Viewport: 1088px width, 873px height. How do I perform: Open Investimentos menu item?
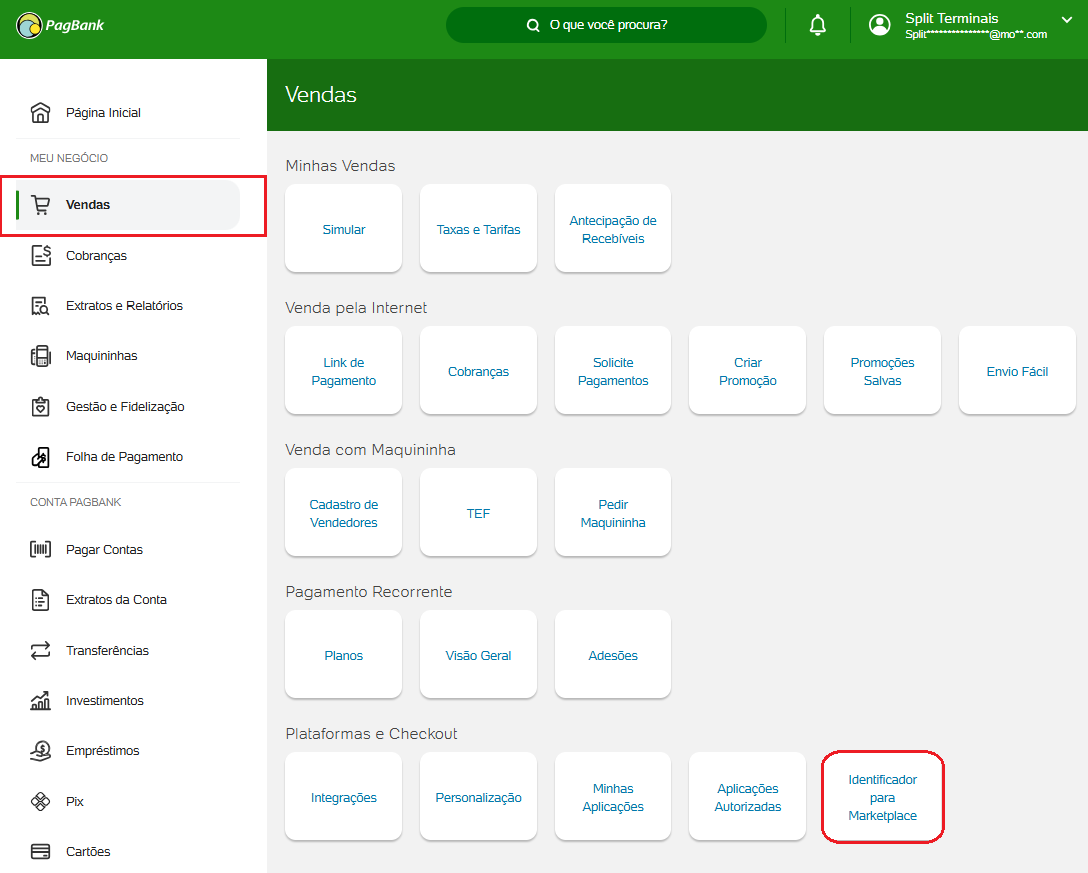(x=105, y=701)
